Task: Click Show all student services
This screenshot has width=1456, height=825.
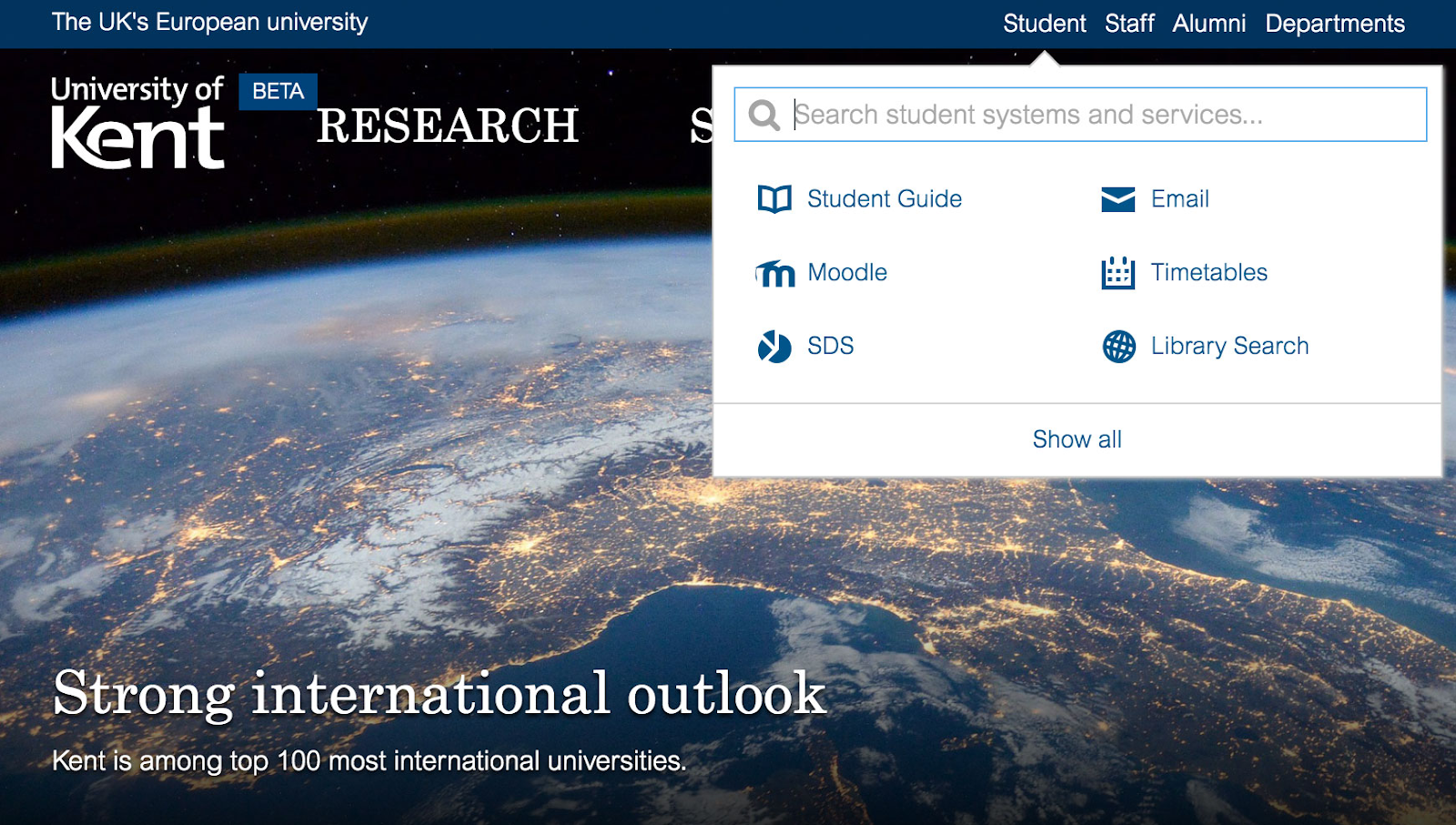Action: (1077, 440)
